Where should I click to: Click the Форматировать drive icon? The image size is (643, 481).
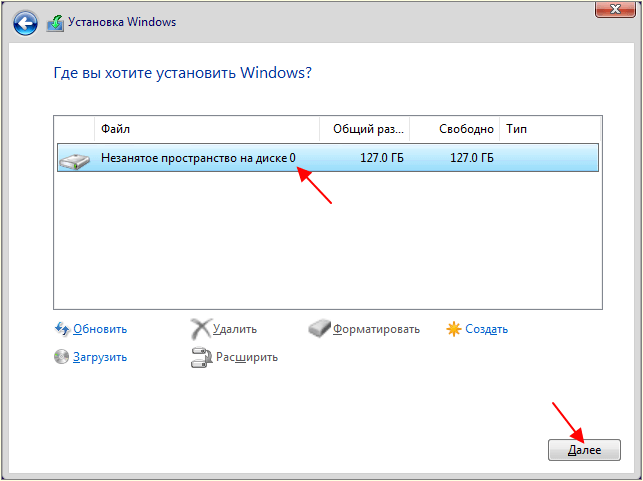(319, 328)
